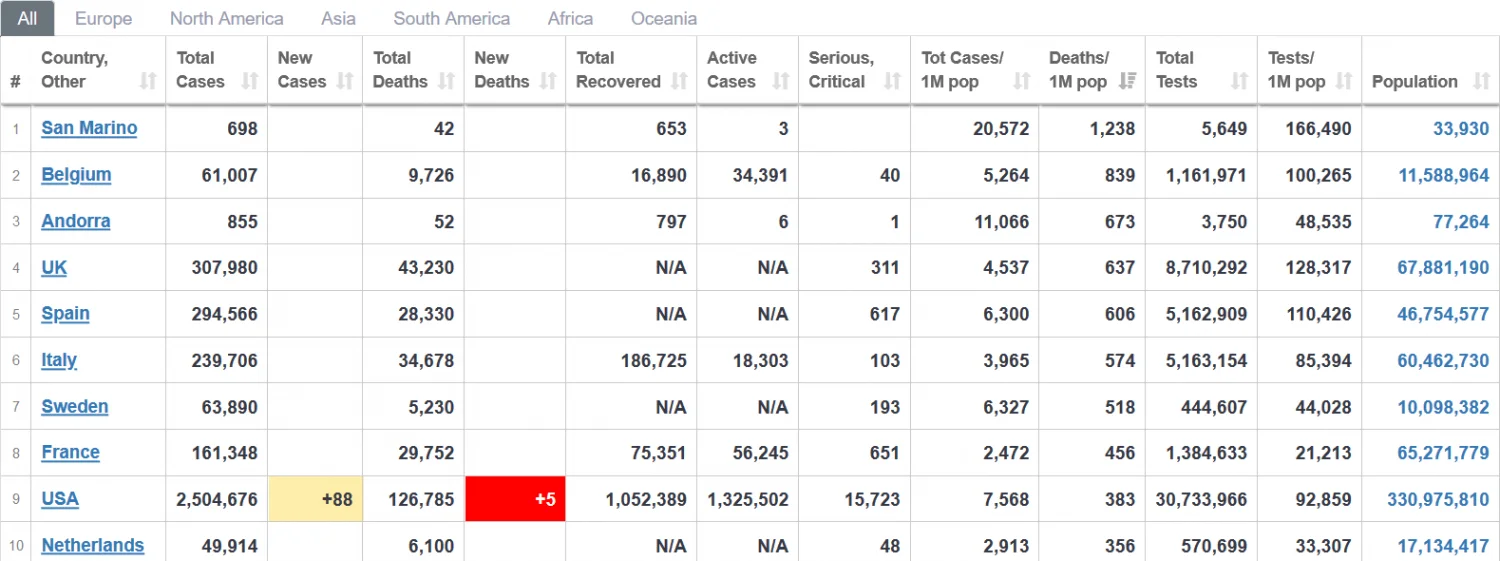Sort by New Deaths column arrows
This screenshot has width=1500, height=561.
pos(548,82)
